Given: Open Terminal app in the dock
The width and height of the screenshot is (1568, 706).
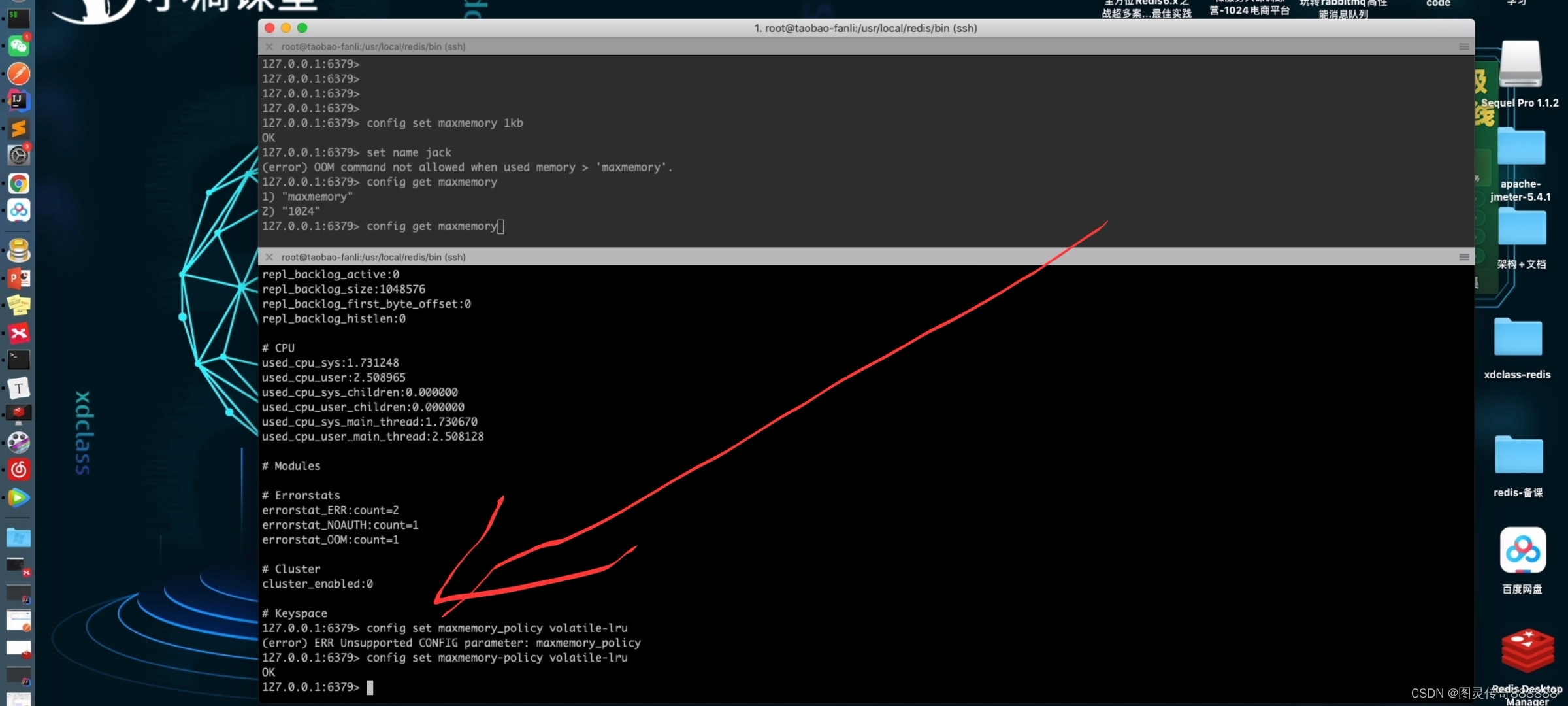Looking at the screenshot, I should [x=18, y=360].
